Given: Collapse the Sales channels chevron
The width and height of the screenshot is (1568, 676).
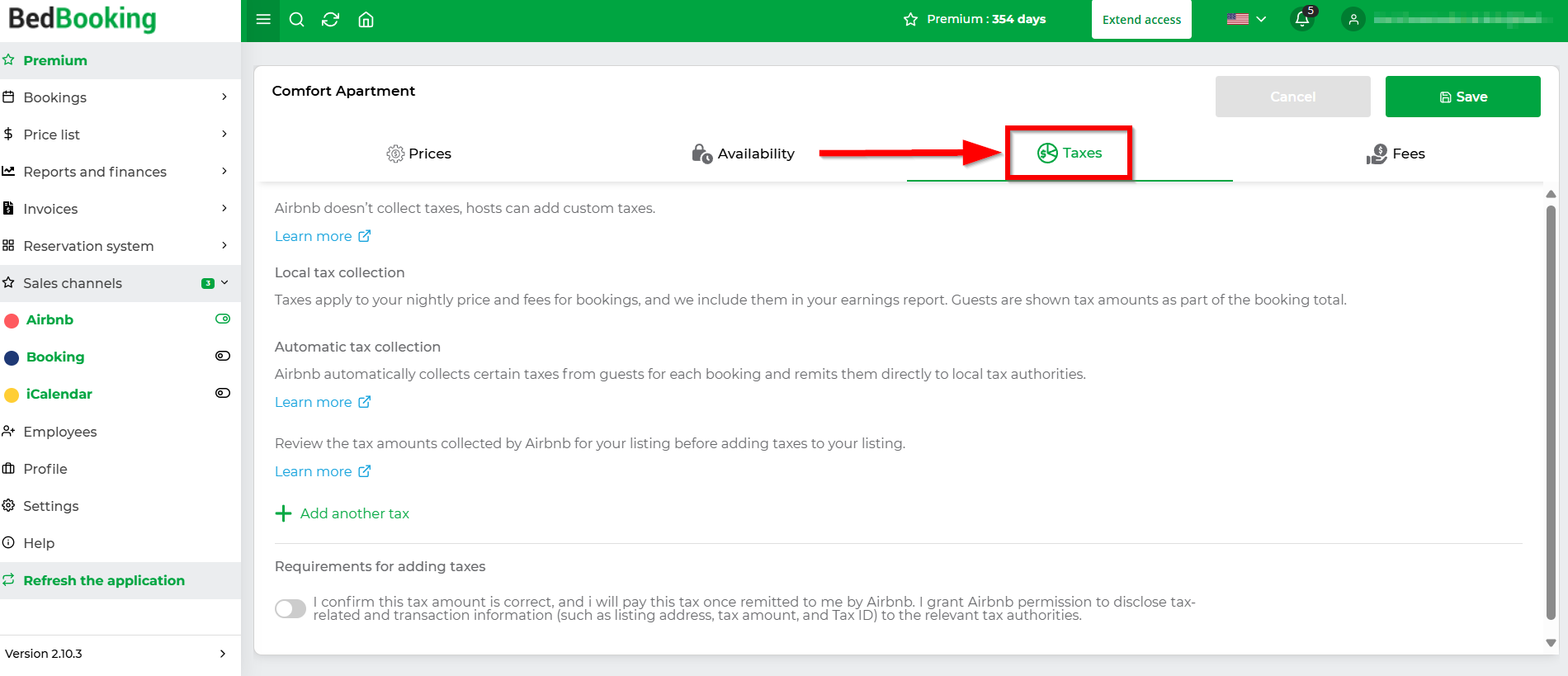Looking at the screenshot, I should (224, 282).
